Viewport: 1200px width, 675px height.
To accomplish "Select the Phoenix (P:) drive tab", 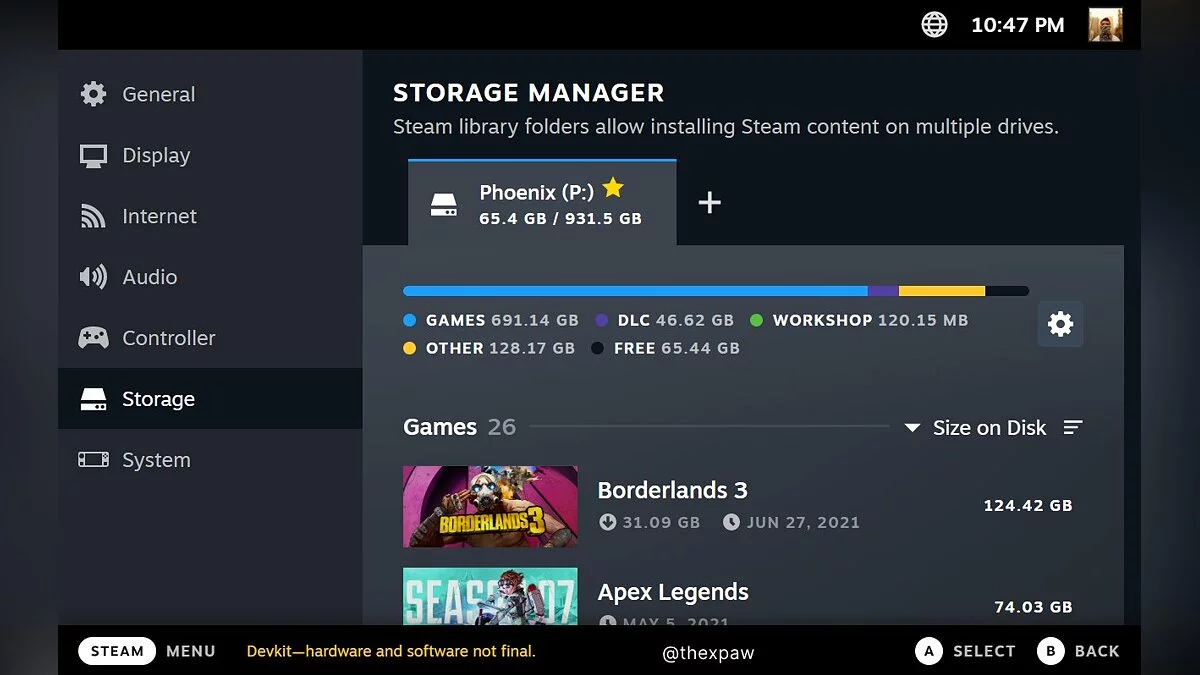I will click(542, 202).
